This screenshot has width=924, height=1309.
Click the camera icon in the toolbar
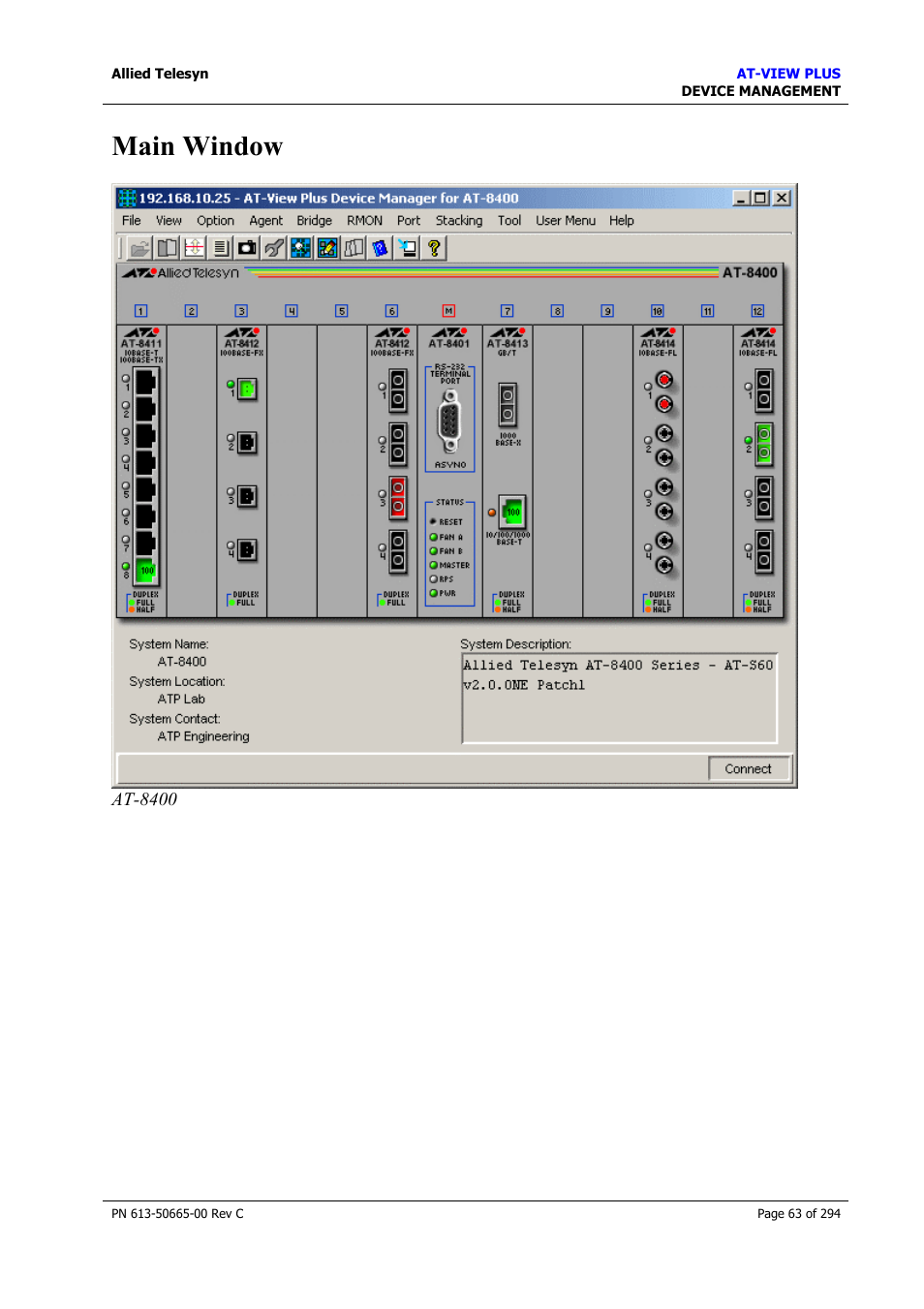(248, 248)
